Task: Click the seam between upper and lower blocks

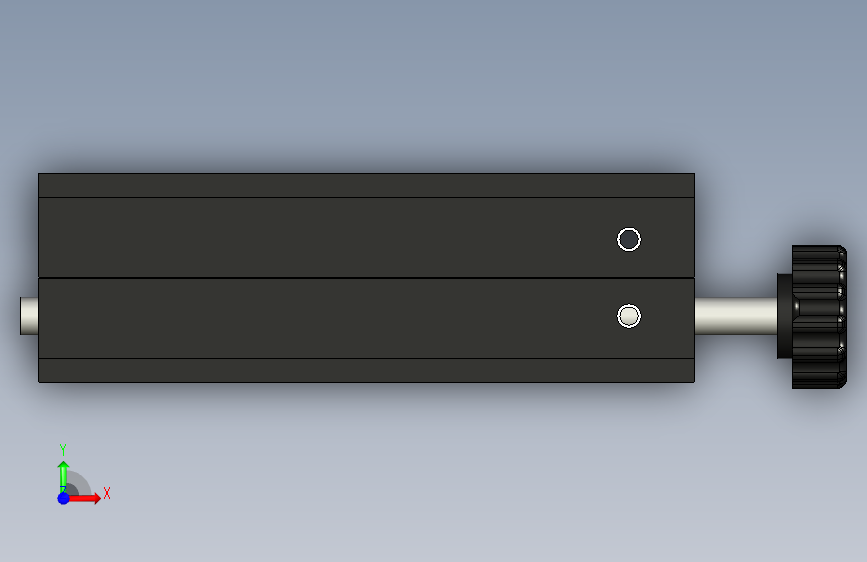Action: pyautogui.click(x=366, y=278)
